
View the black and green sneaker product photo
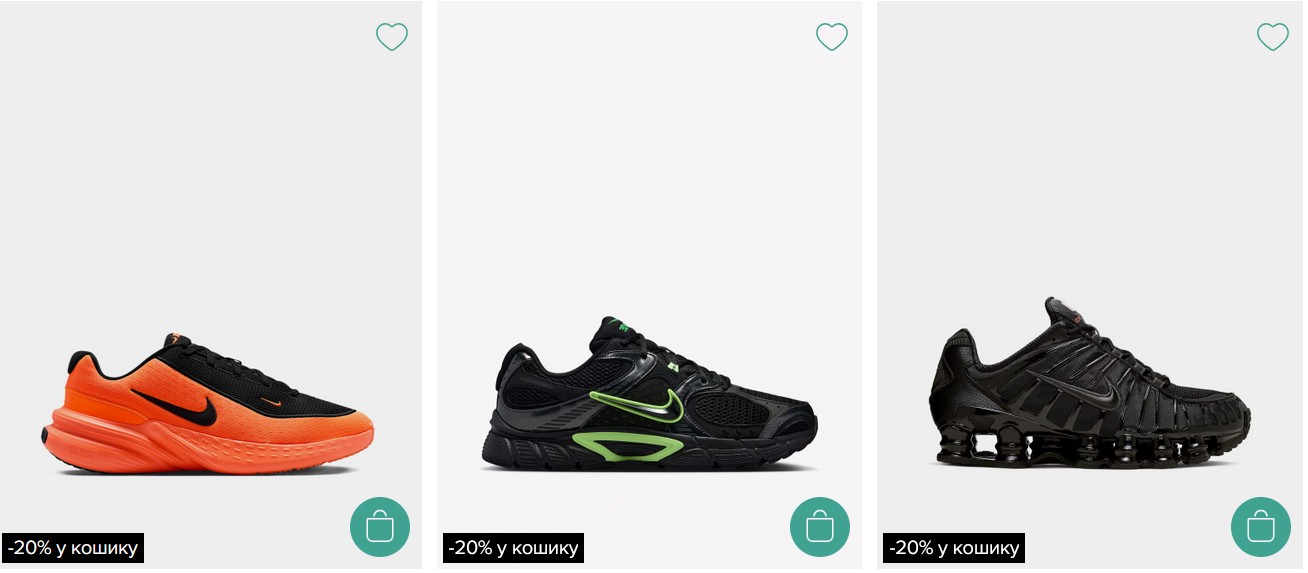(650, 250)
